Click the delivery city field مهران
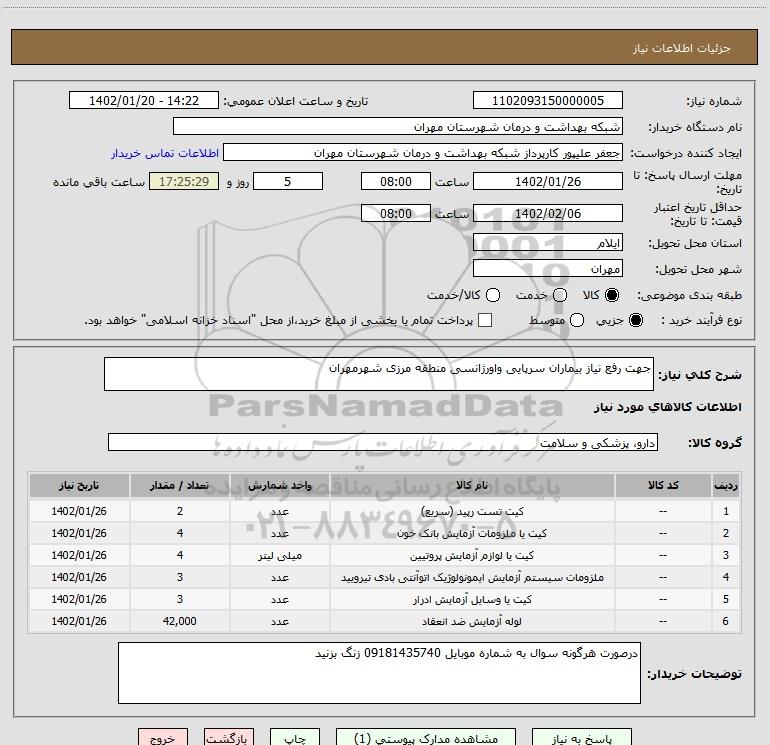This screenshot has height=745, width=770. pos(548,268)
